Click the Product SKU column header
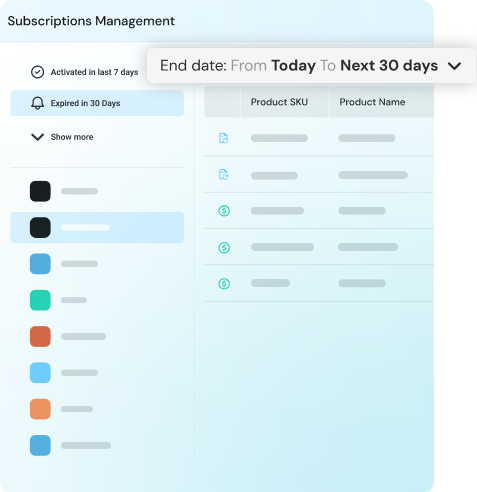The width and height of the screenshot is (477, 492). pyautogui.click(x=279, y=102)
